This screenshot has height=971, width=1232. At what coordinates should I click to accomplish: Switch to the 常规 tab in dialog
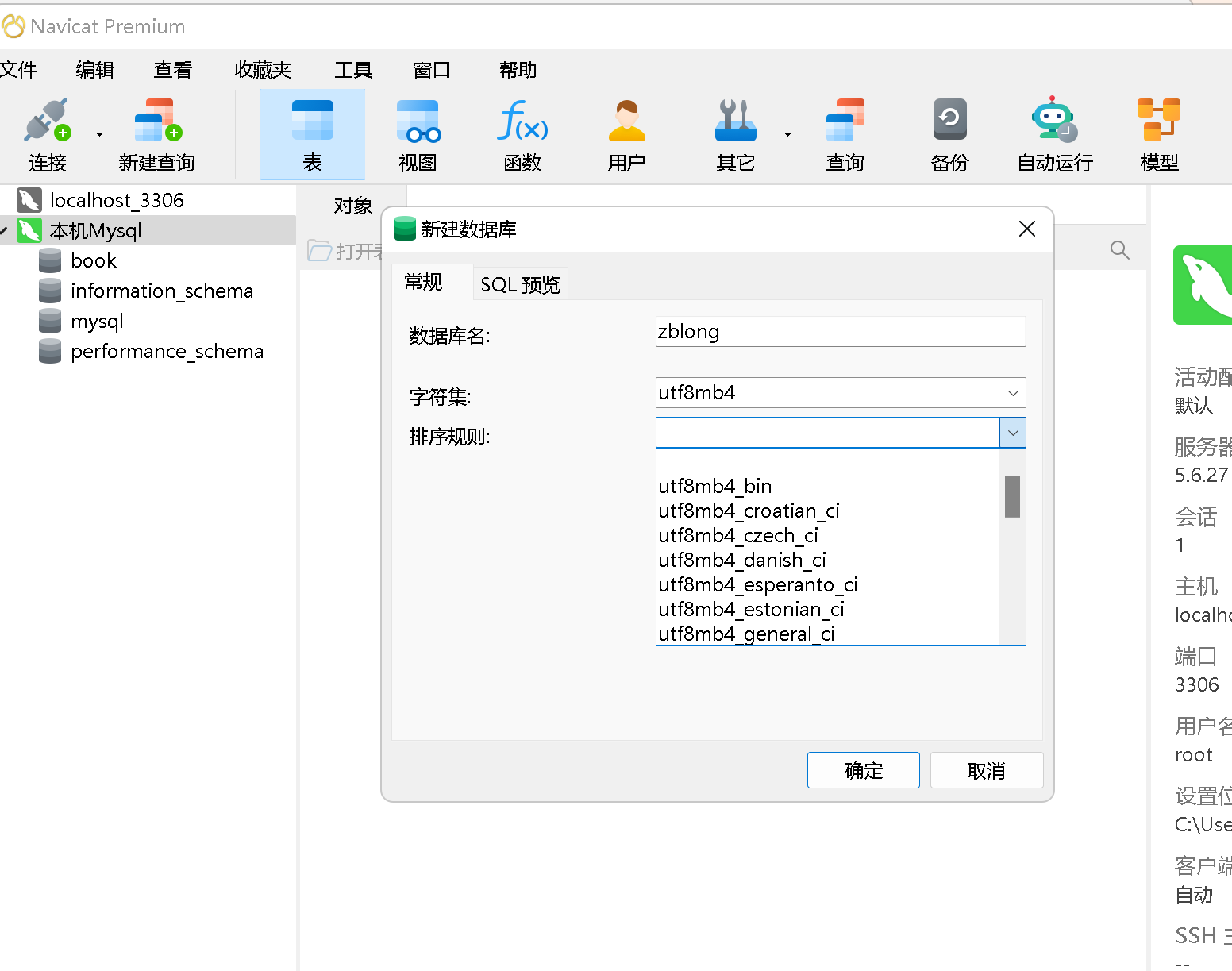[423, 282]
